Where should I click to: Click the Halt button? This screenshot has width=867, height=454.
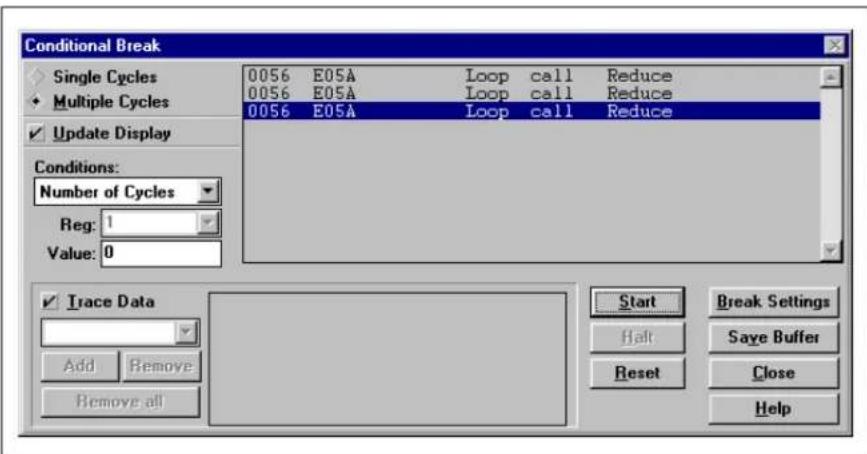click(x=637, y=337)
